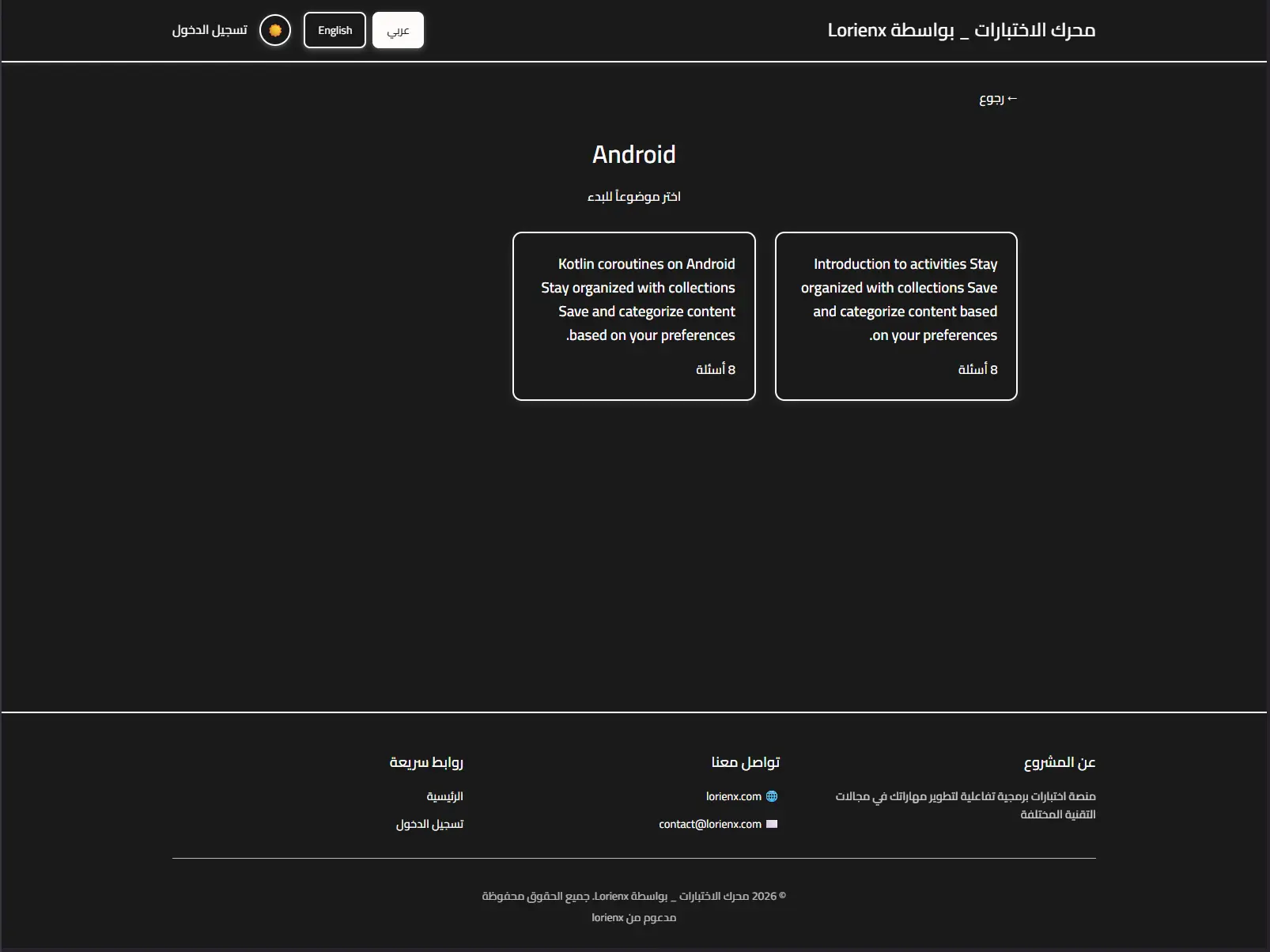
Task: Click the Lorienx site title in header
Action: click(962, 29)
